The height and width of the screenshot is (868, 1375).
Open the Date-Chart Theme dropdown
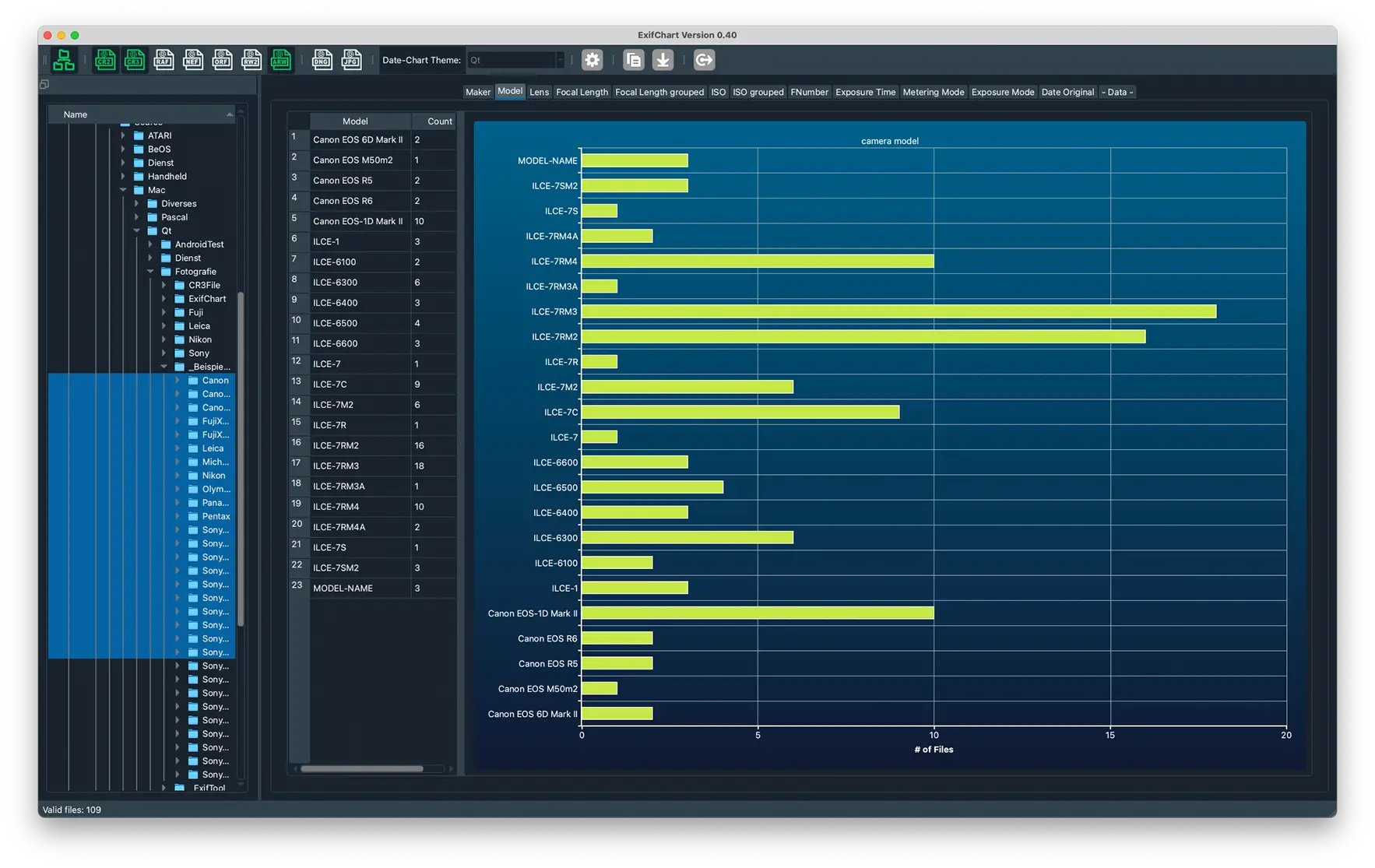pyautogui.click(x=515, y=60)
